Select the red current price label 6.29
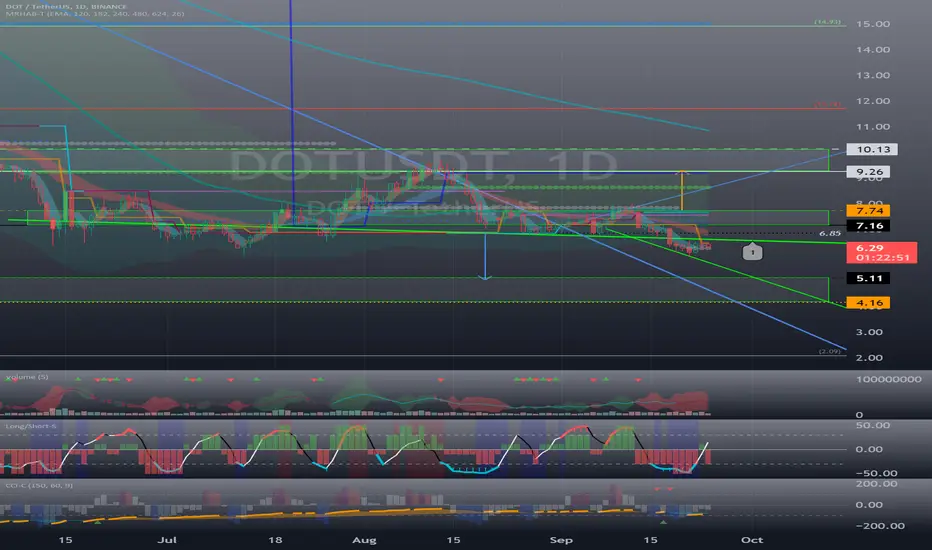This screenshot has height=550, width=932. pos(881,253)
